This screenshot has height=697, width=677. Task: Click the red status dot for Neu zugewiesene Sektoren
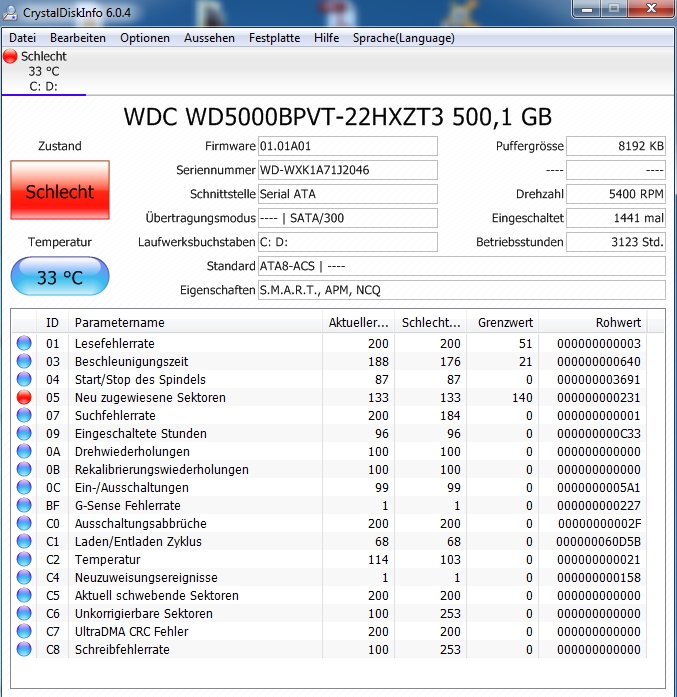click(x=24, y=397)
